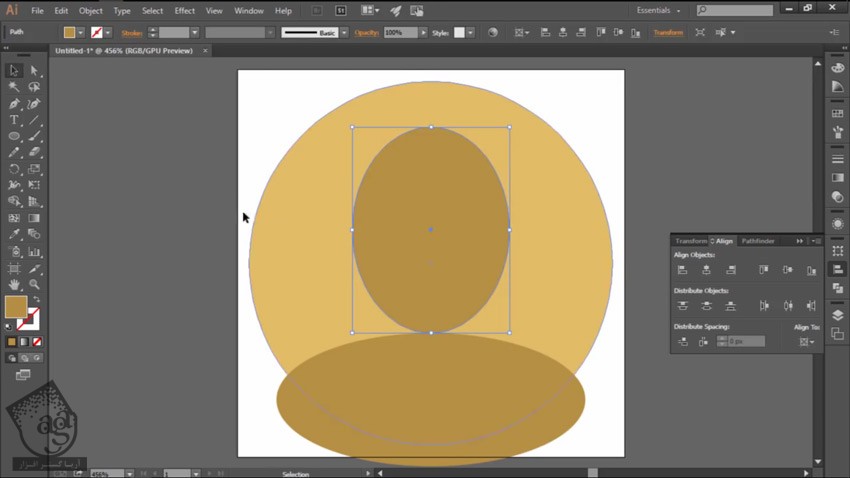Image resolution: width=850 pixels, height=478 pixels.
Task: Select the Eyedropper tool
Action: [x=14, y=234]
